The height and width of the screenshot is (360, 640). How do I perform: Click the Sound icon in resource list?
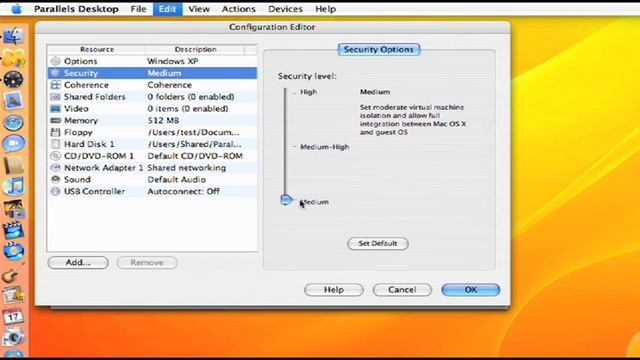point(56,180)
